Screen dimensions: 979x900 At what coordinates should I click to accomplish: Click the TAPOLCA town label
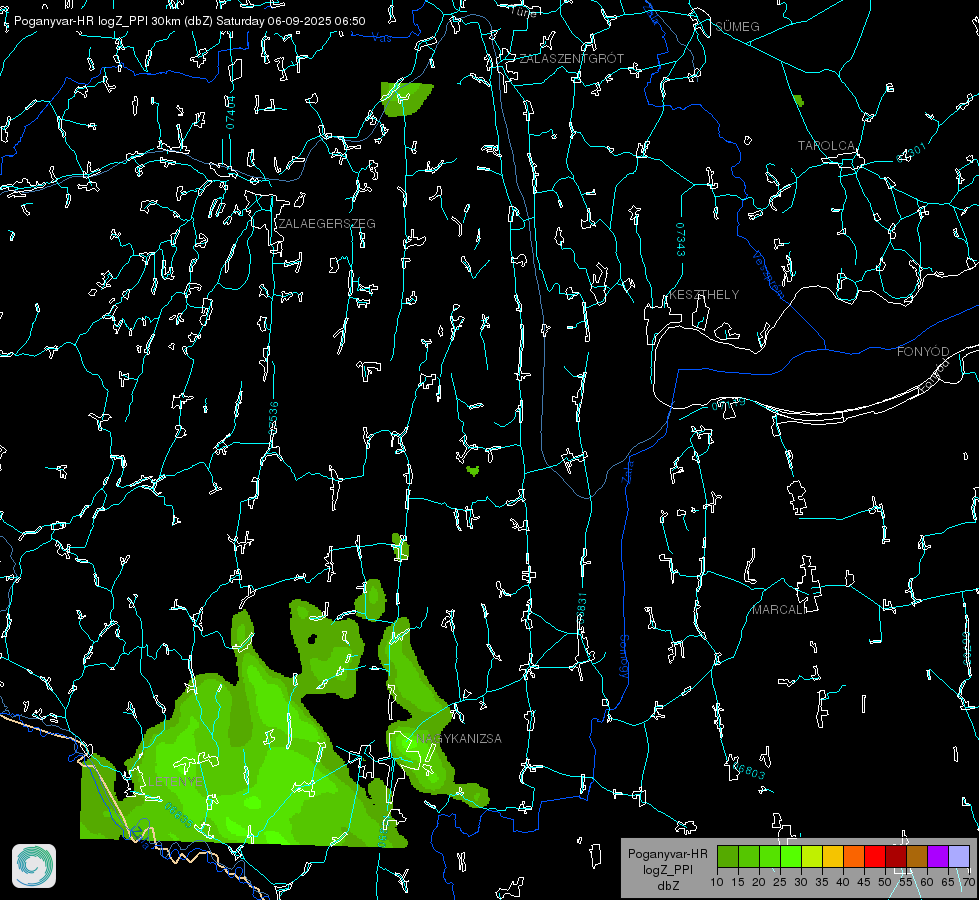coord(827,146)
